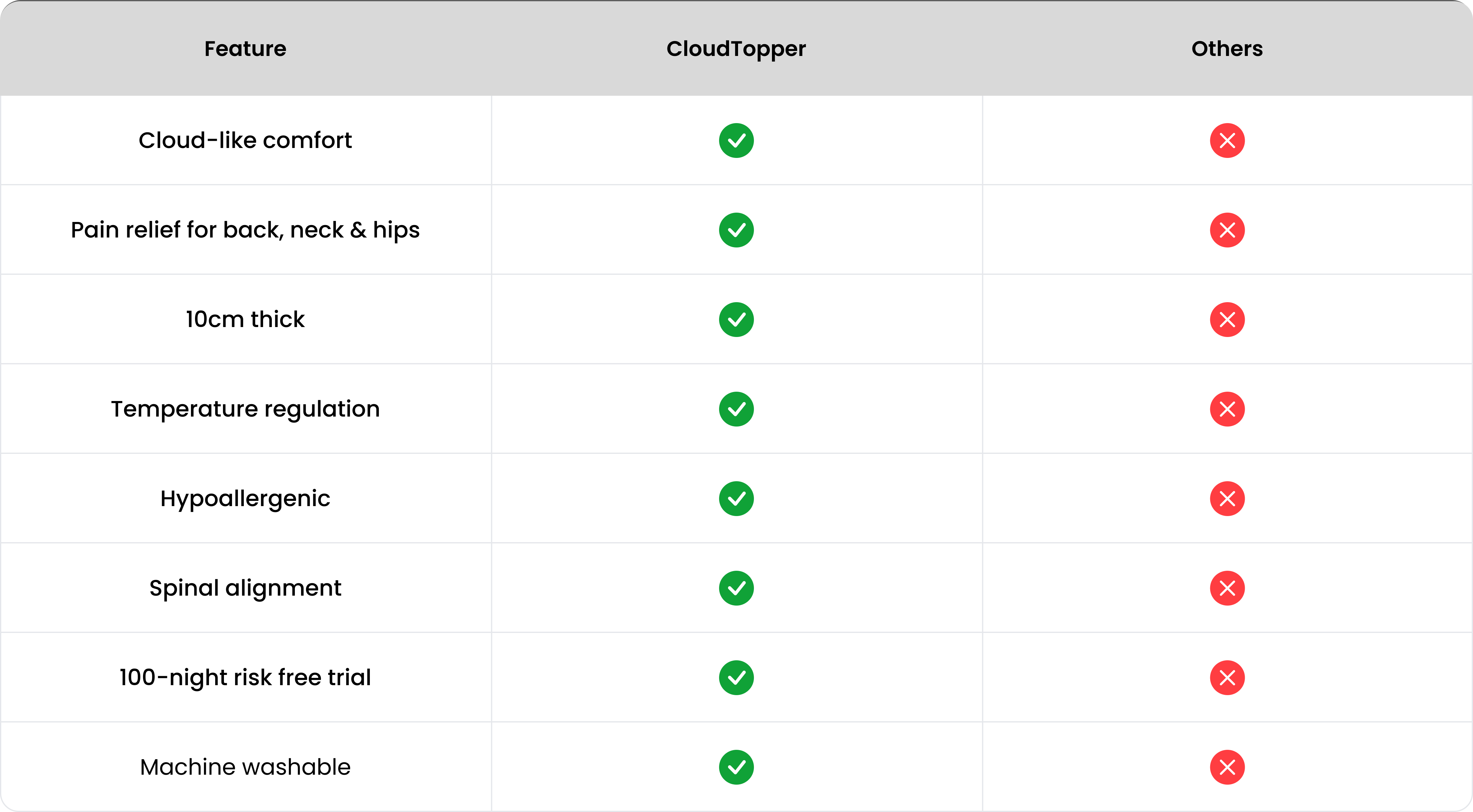
Task: Click the green checkmark for Cloud-like comfort
Action: click(736, 141)
